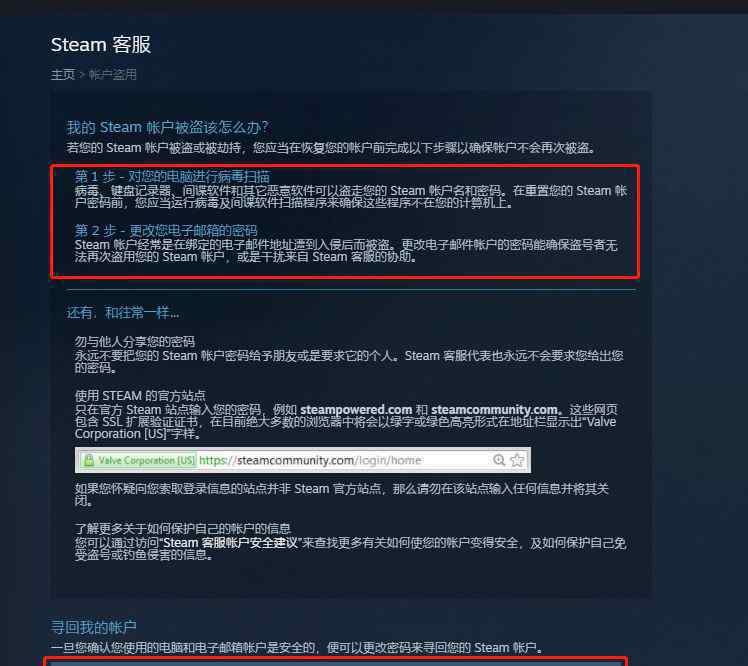Click the heading 我的 Steam 帐户被盗该怎么办?
This screenshot has width=748, height=666.
tap(167, 127)
